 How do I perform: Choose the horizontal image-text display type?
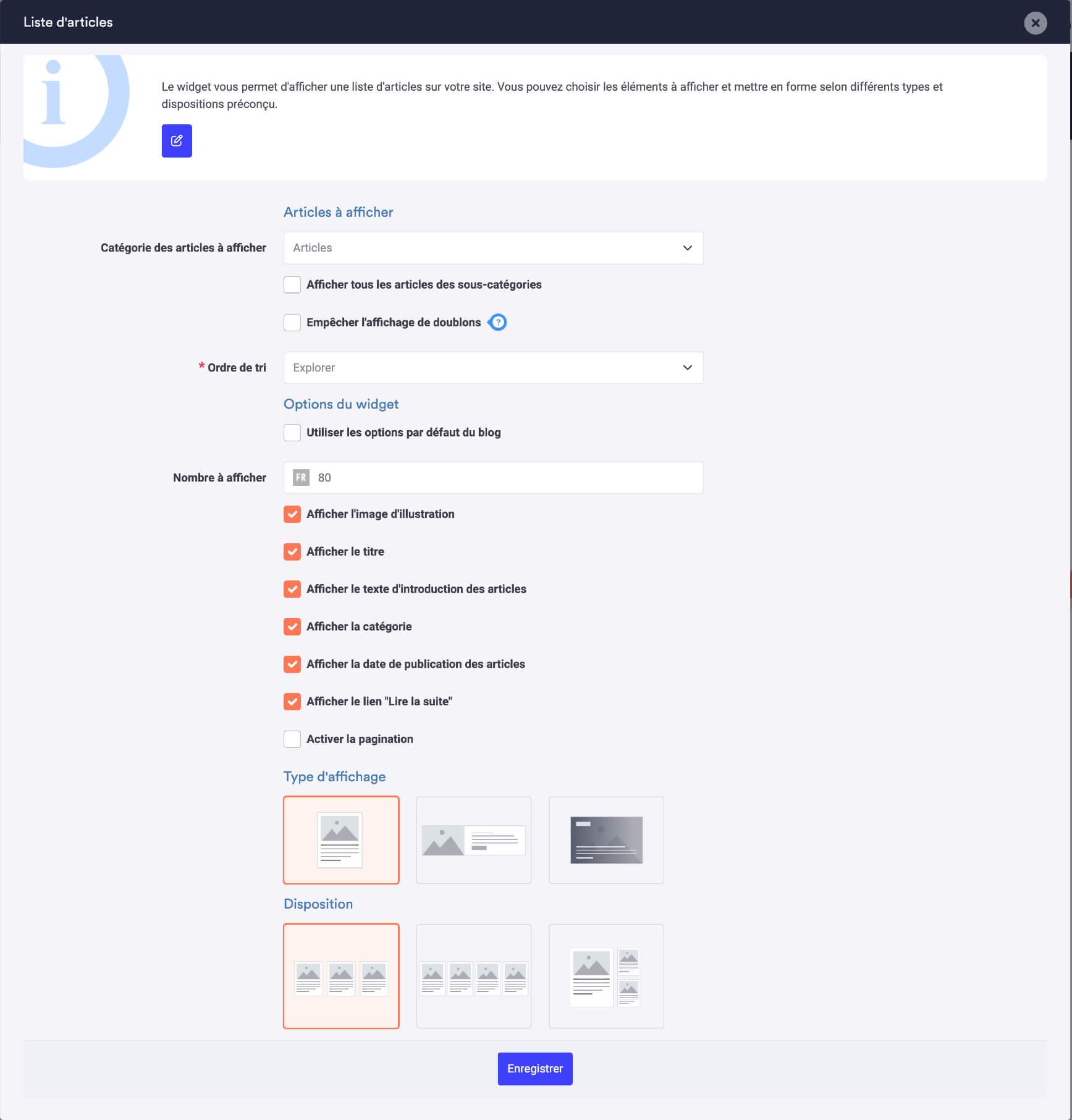tap(474, 840)
